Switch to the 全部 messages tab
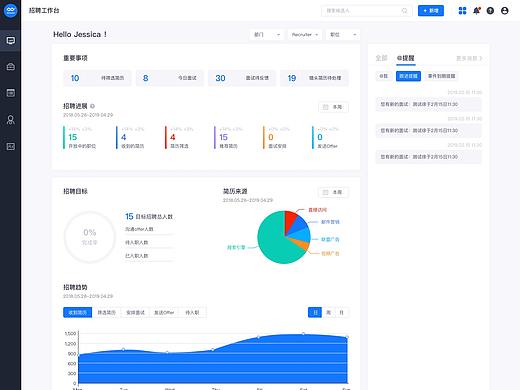This screenshot has height=390, width=520. [x=381, y=58]
